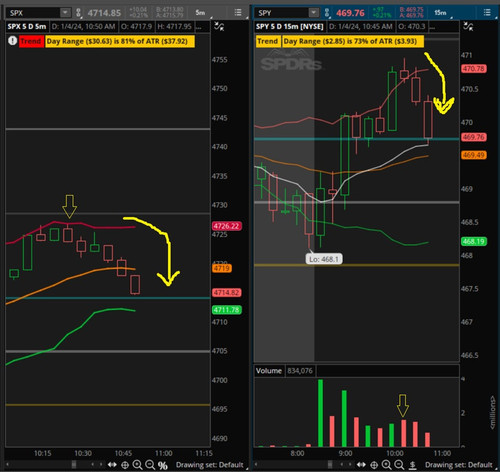This screenshot has height=472, width=500.
Task: Click the crosshair icon on SPX chart
Action: (125, 465)
